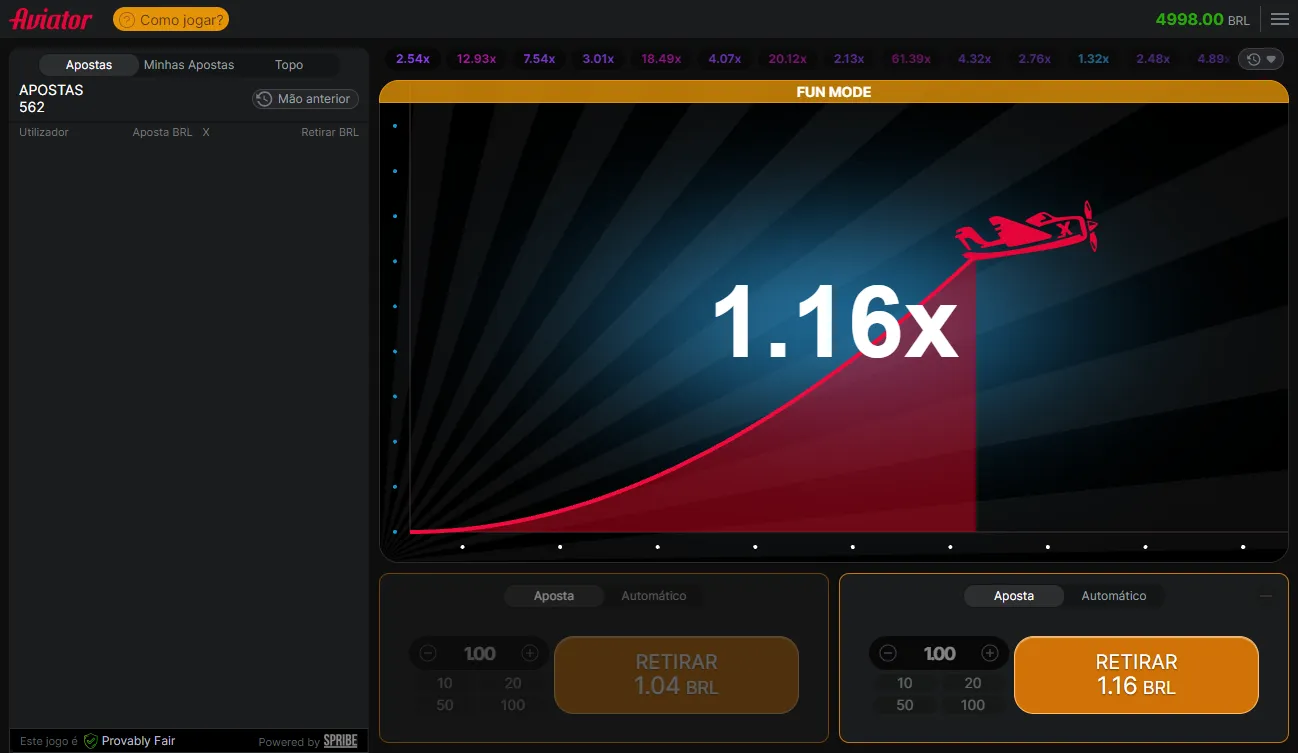Select Aposta tab in right bet panel
The width and height of the screenshot is (1298, 753).
pos(1014,596)
